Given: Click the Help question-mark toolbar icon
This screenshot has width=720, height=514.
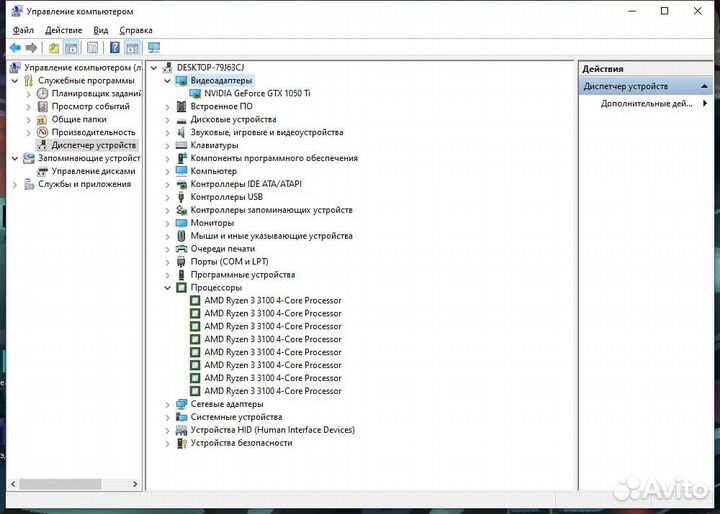Looking at the screenshot, I should pyautogui.click(x=115, y=47).
